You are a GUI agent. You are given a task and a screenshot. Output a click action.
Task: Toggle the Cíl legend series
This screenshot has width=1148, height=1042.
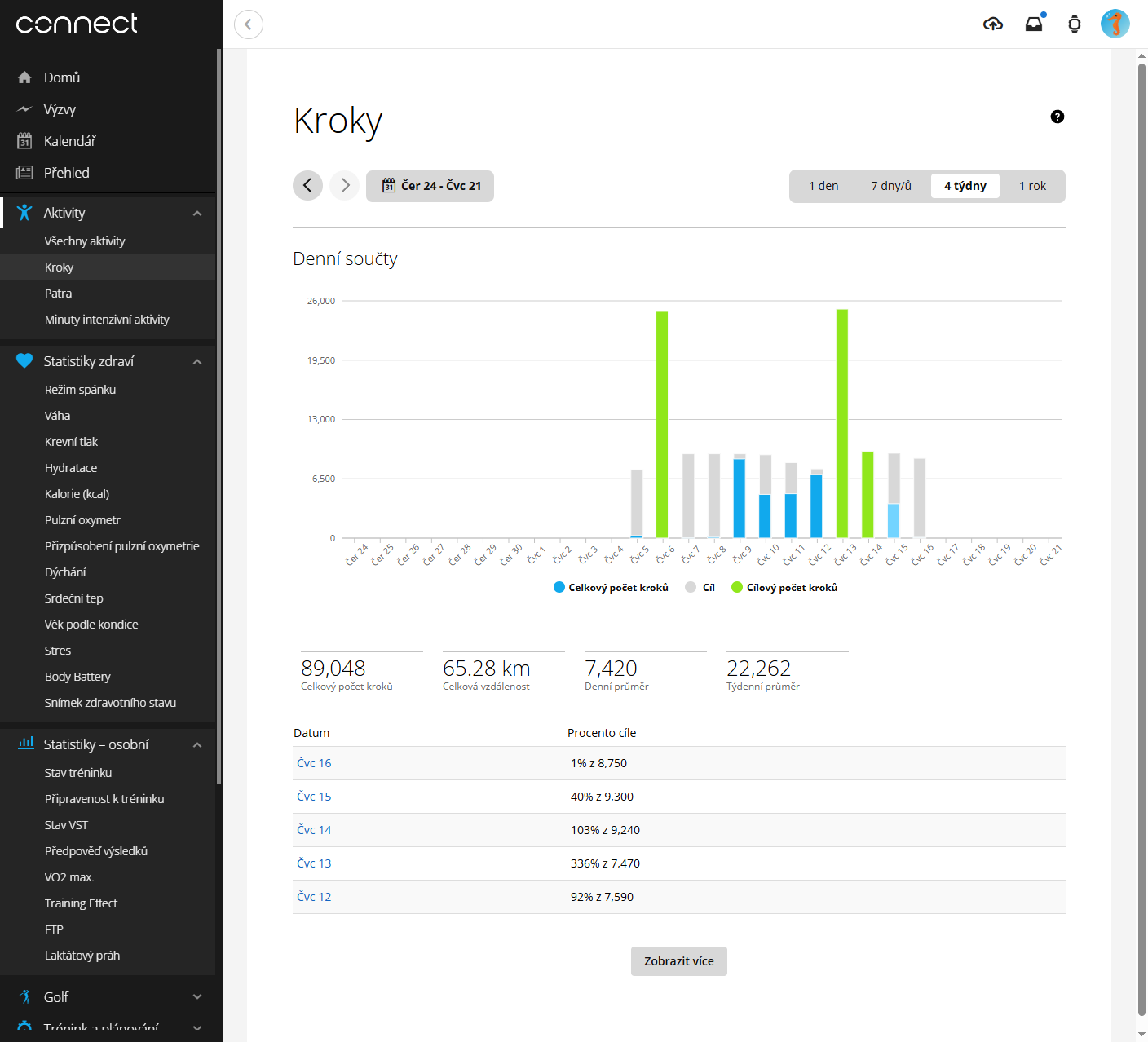tap(700, 588)
